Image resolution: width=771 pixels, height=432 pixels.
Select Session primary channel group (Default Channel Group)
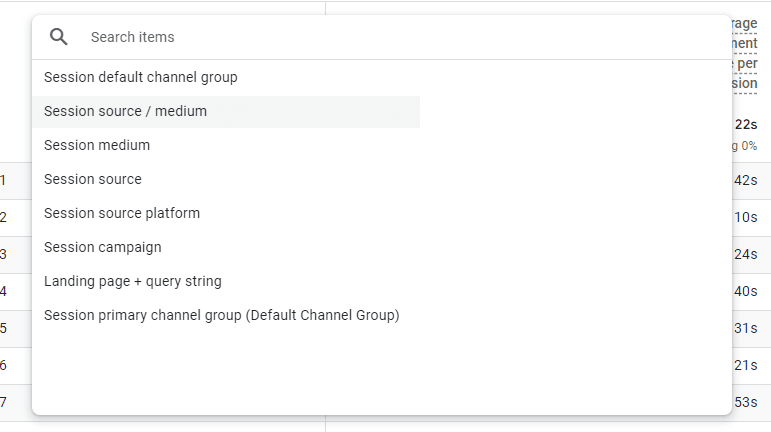222,315
